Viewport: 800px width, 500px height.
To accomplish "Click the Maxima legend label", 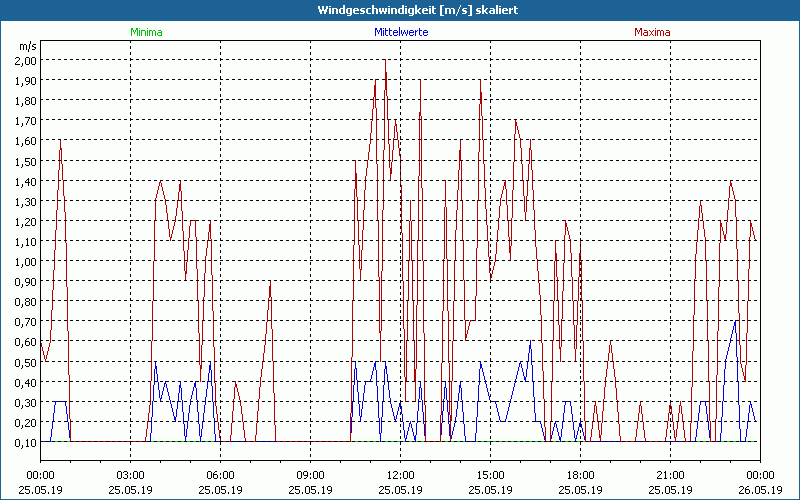I will 653,32.
